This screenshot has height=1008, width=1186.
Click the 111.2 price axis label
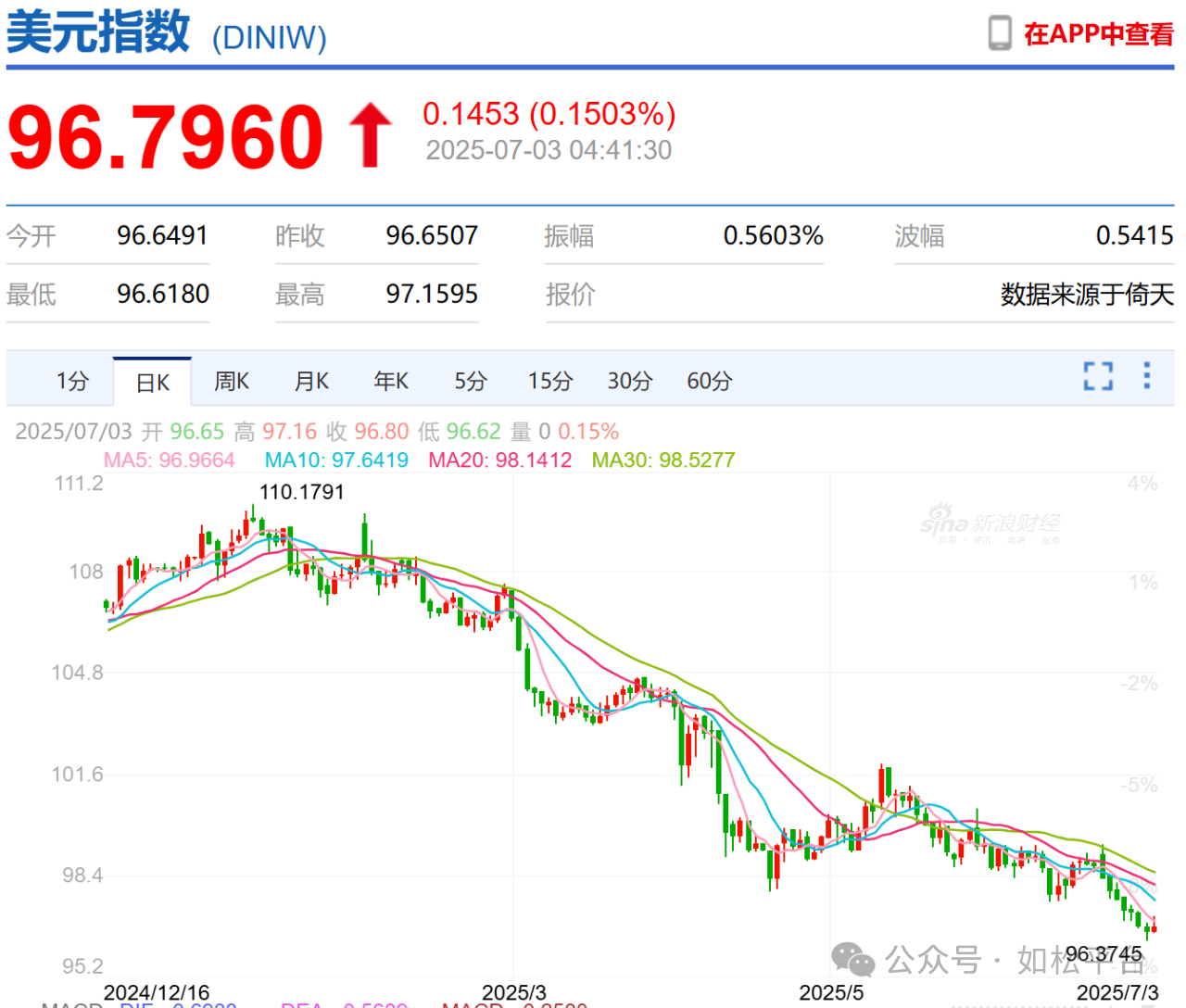(79, 484)
